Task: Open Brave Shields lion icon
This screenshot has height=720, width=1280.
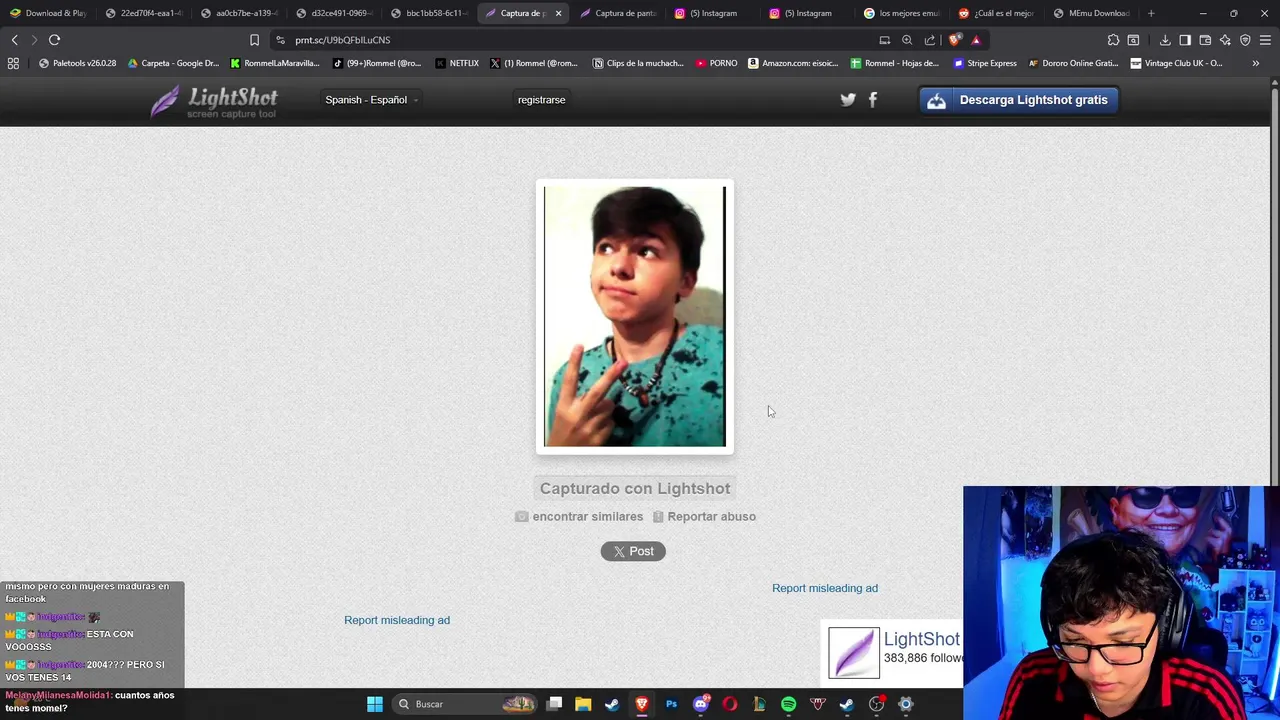Action: click(x=955, y=40)
